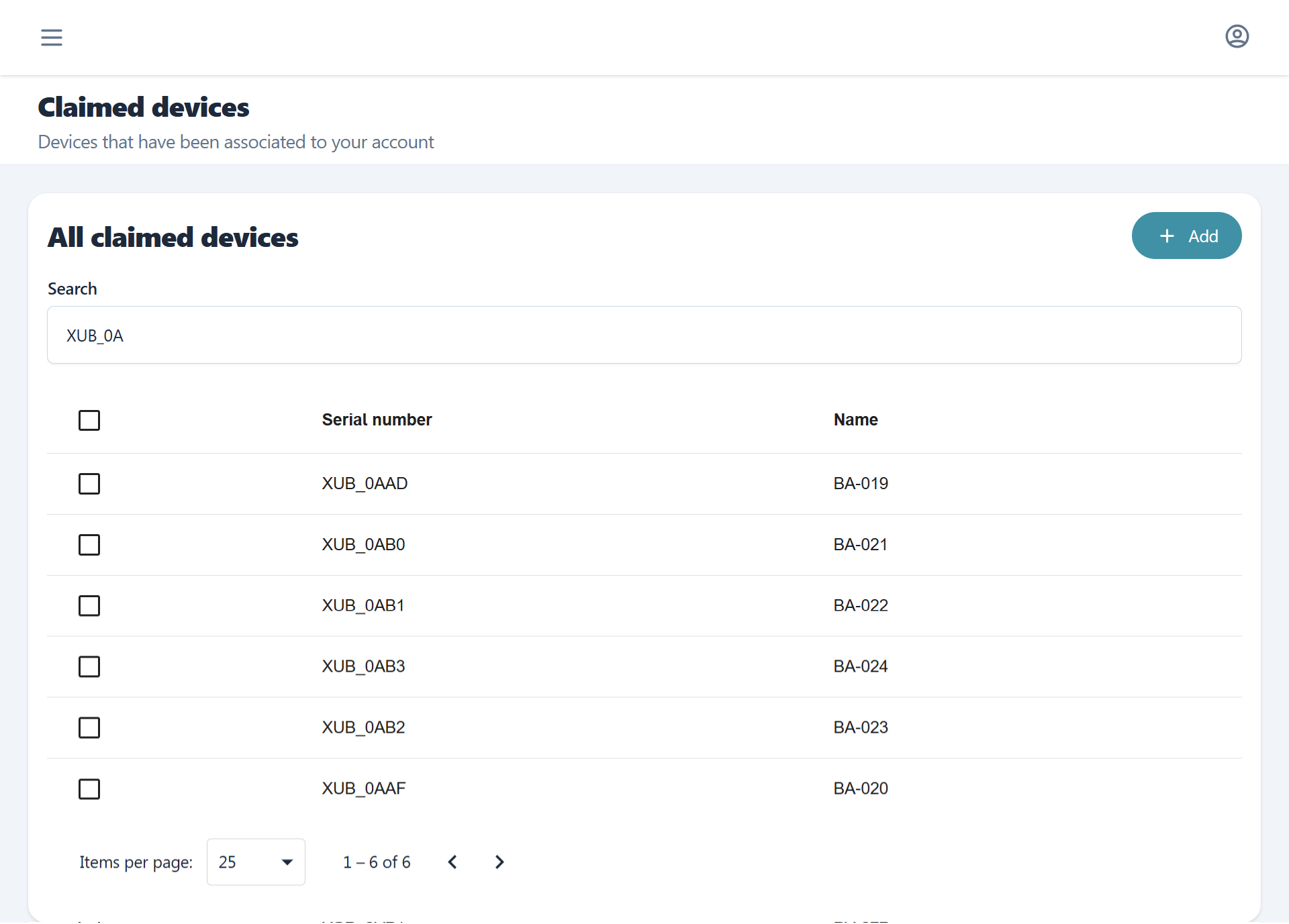
Task: Tick the checkbox for device BA-022
Action: coord(89,606)
